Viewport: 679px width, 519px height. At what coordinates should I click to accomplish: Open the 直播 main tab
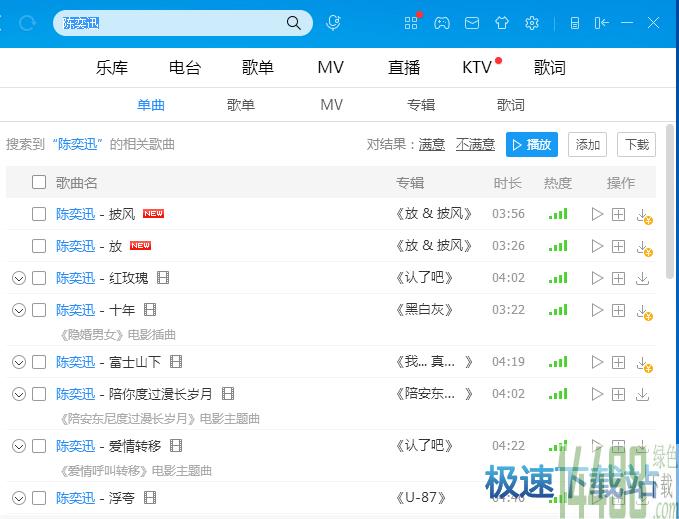(404, 68)
